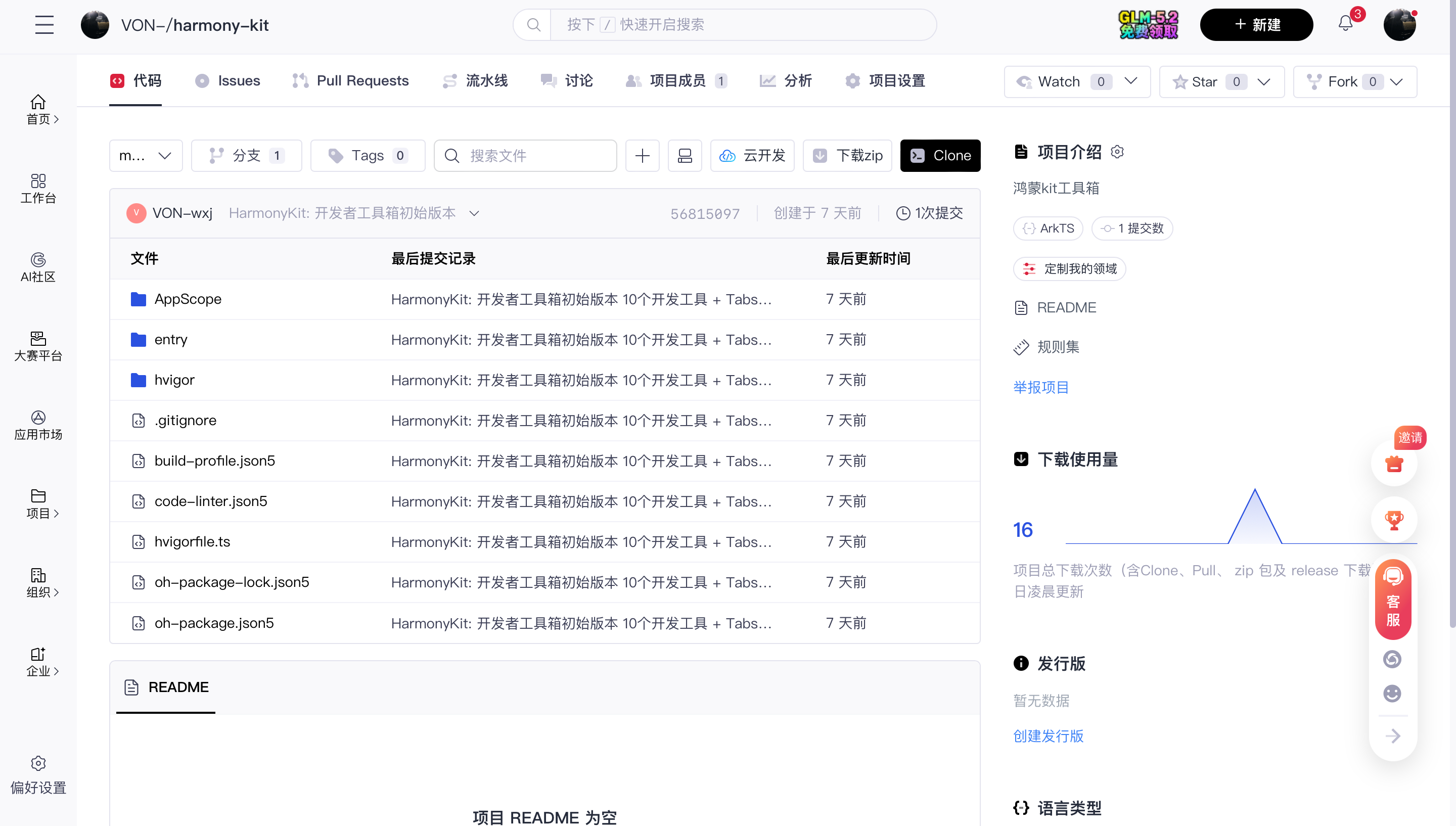Viewport: 1456px width, 826px height.
Task: Expand the commit message chevron
Action: pos(474,213)
